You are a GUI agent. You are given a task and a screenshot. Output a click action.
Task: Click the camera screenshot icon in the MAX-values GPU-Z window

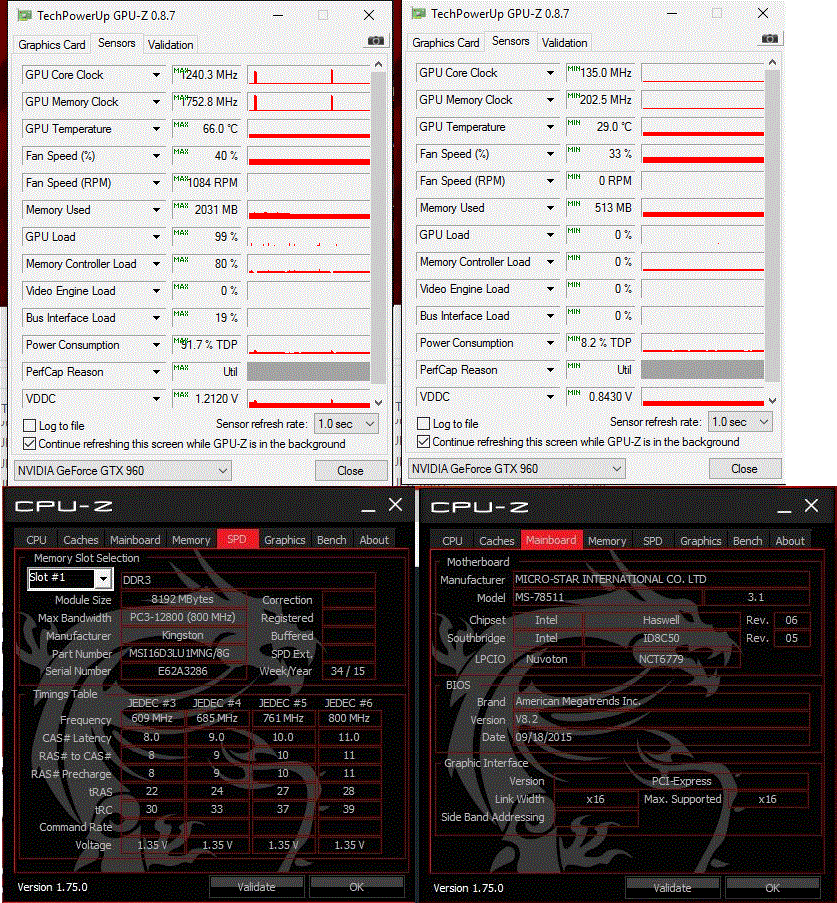[376, 40]
